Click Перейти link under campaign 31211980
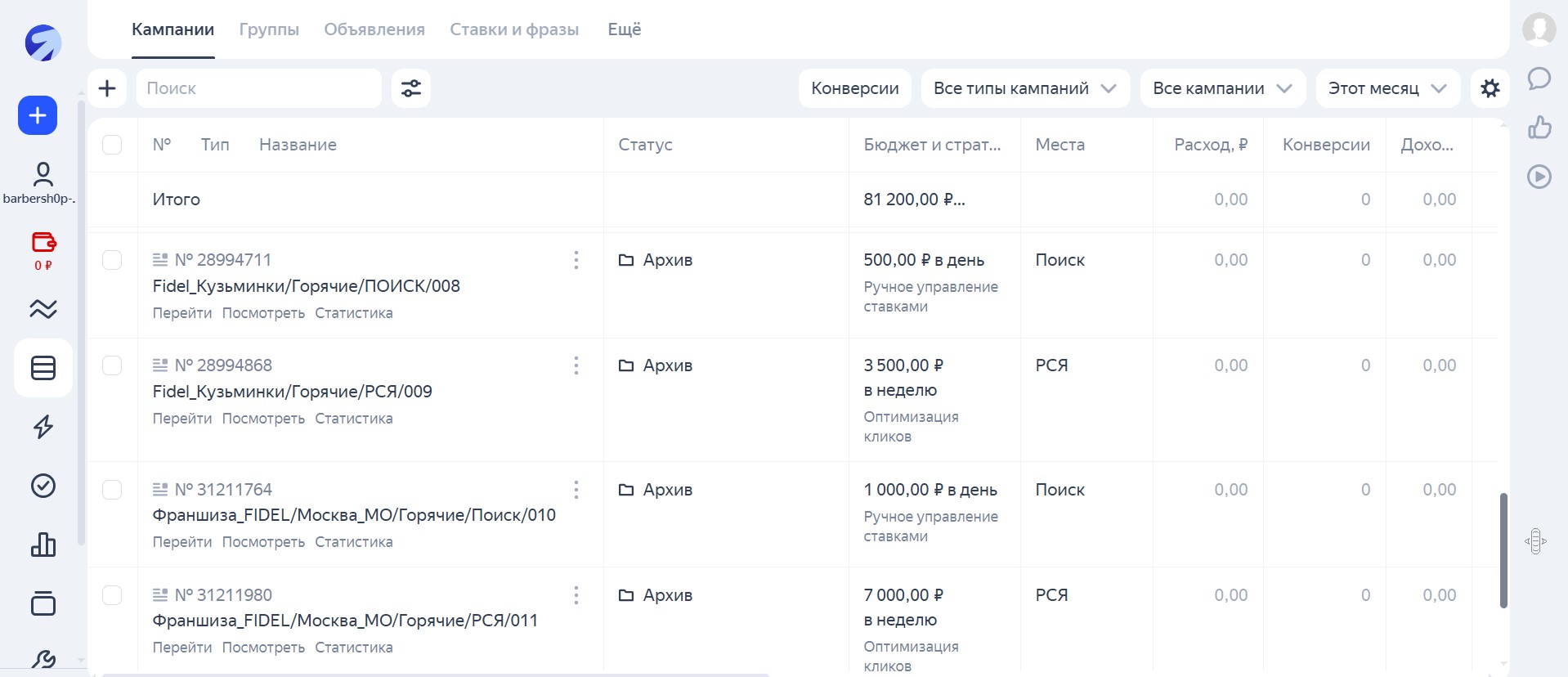 tap(182, 648)
